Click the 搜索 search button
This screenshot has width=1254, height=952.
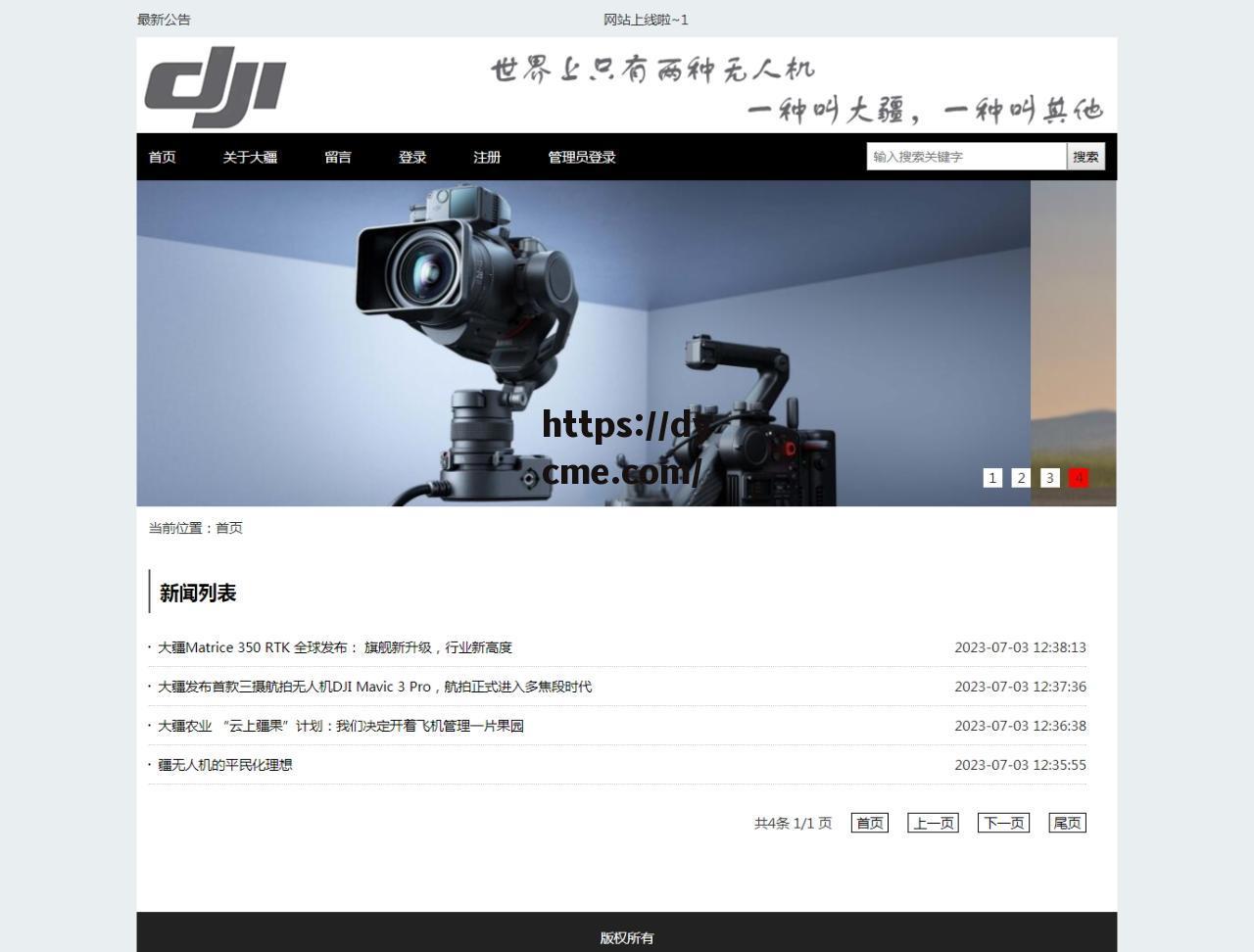point(1085,156)
